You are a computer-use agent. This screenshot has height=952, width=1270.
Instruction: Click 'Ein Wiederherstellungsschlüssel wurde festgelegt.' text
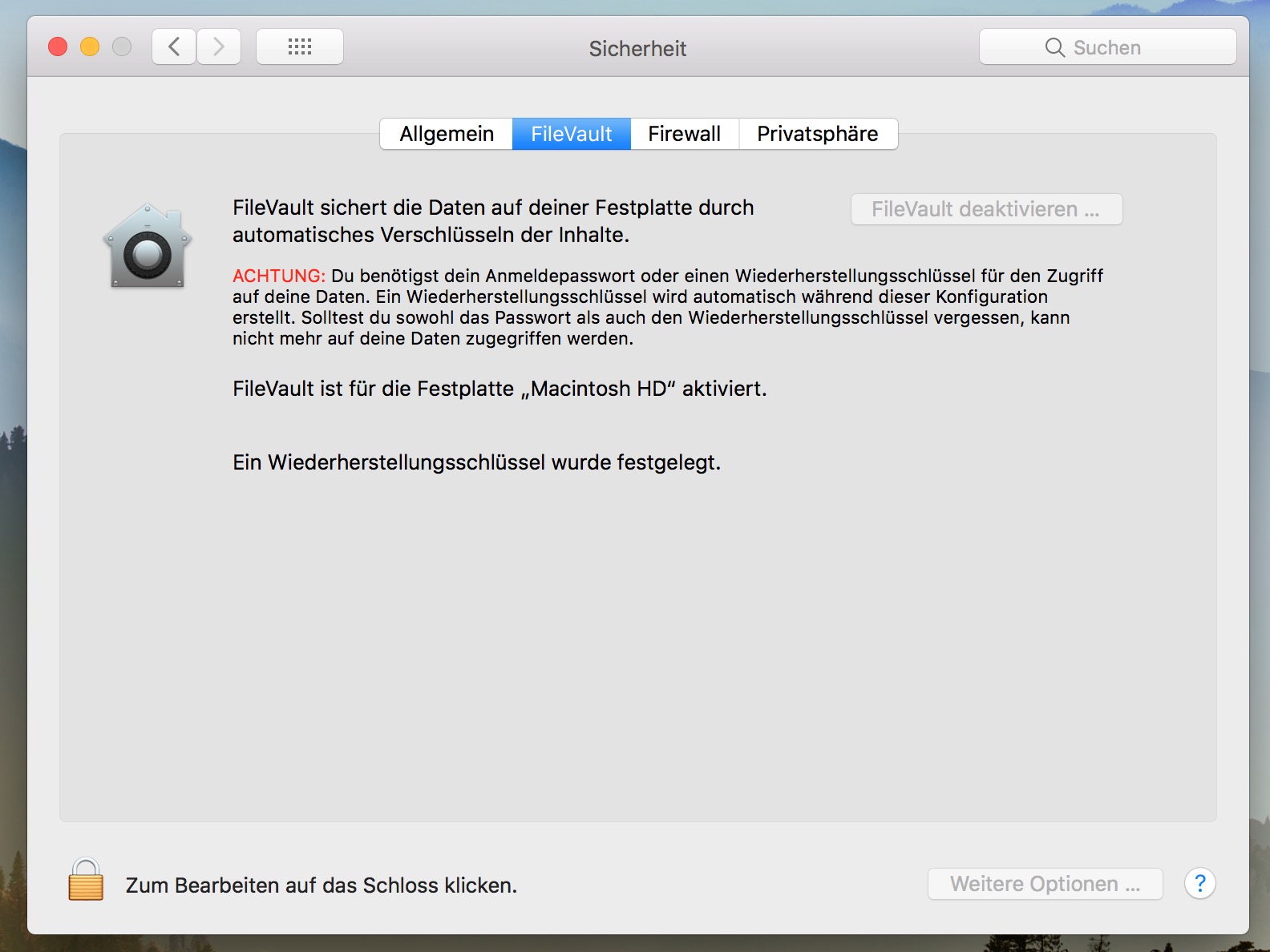click(x=477, y=462)
